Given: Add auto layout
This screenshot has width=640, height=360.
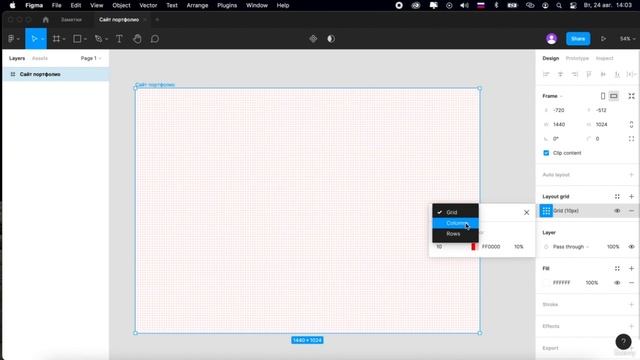Looking at the screenshot, I should point(631,175).
